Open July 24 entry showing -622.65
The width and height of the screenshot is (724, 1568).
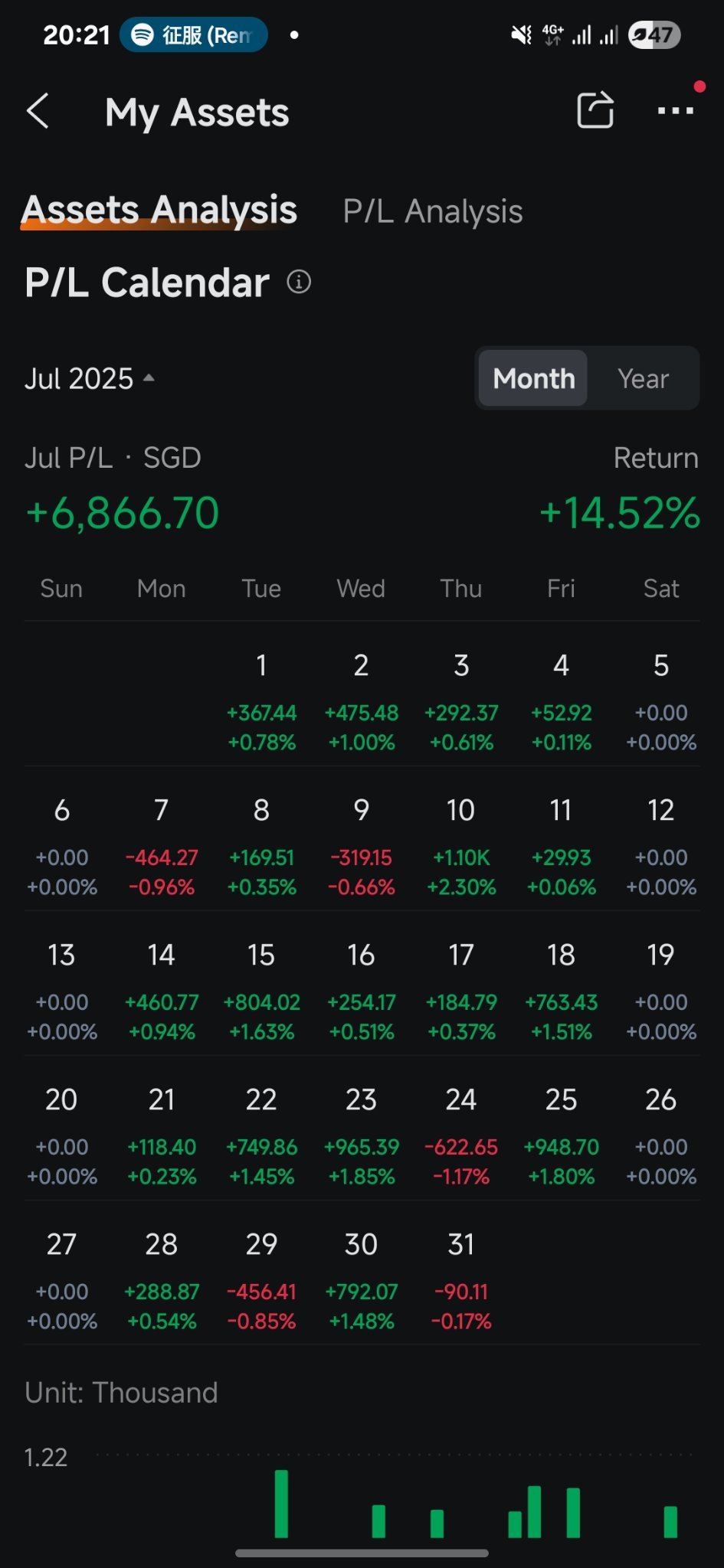[x=461, y=1135]
